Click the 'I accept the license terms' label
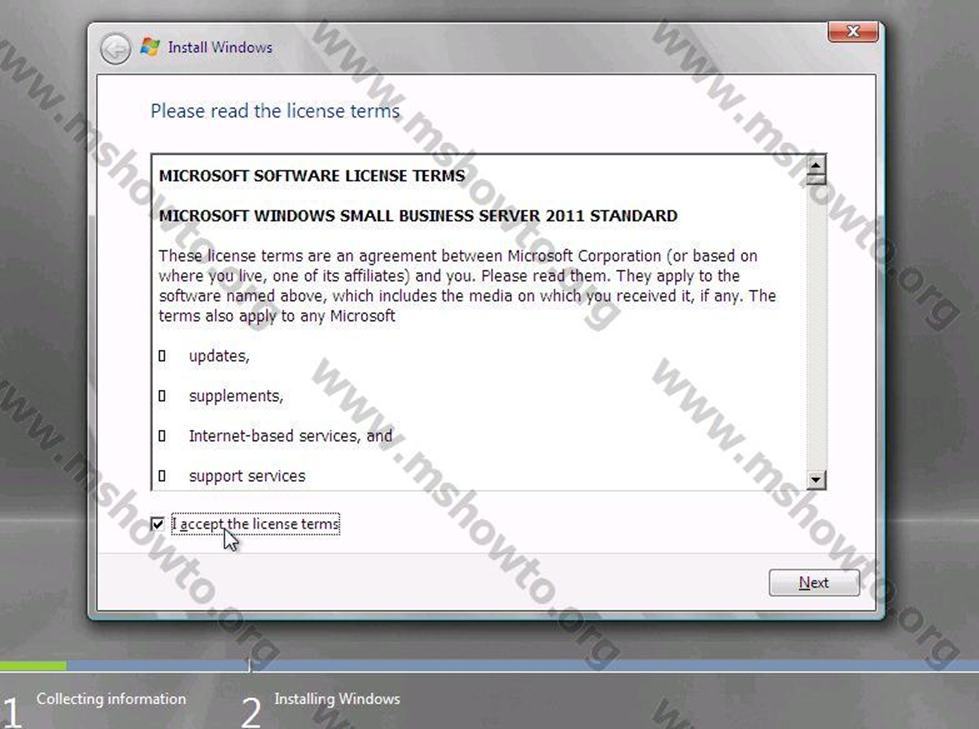 pyautogui.click(x=255, y=524)
